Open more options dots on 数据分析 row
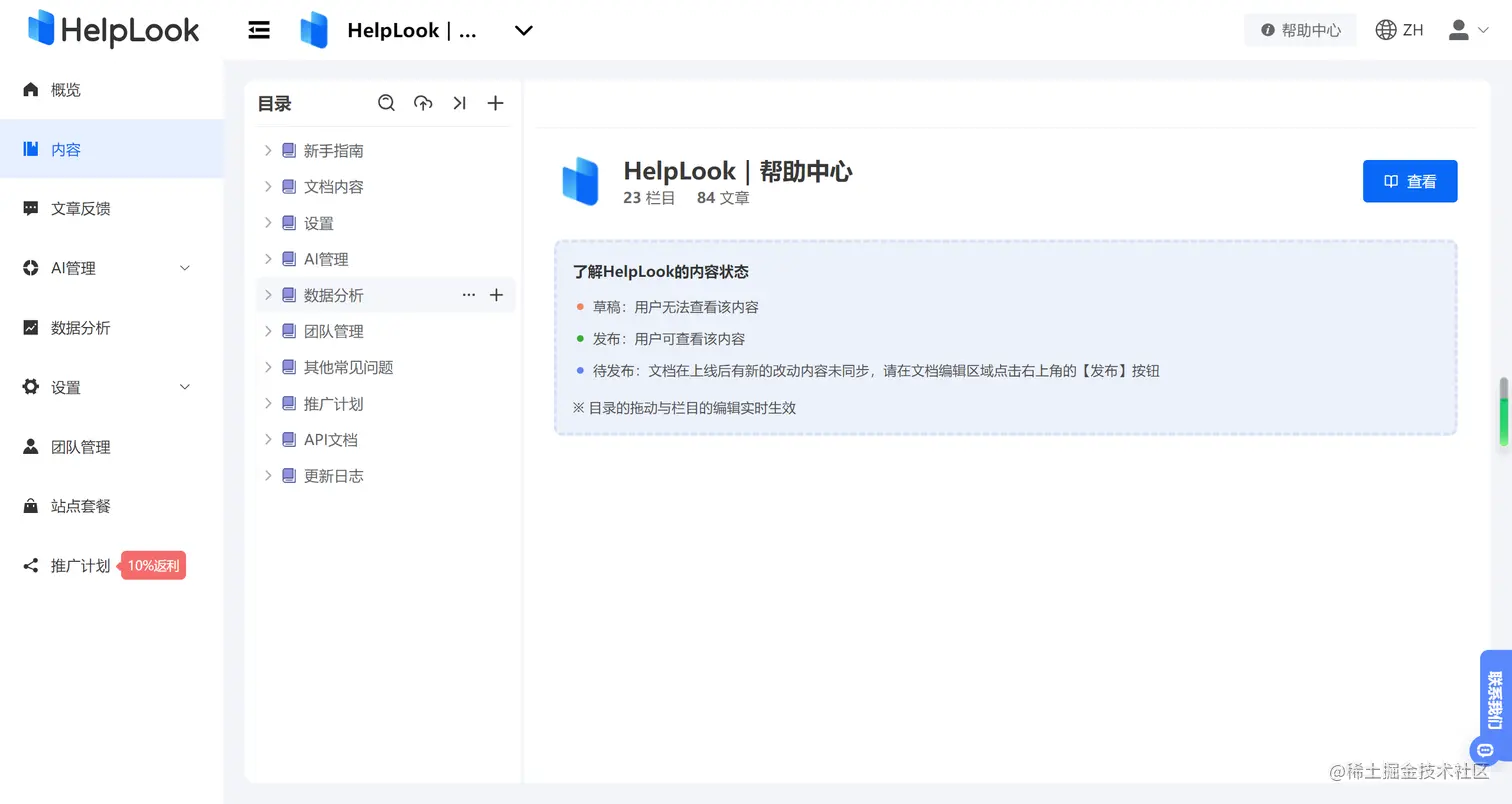Screen dimensions: 1512x804 (469, 295)
